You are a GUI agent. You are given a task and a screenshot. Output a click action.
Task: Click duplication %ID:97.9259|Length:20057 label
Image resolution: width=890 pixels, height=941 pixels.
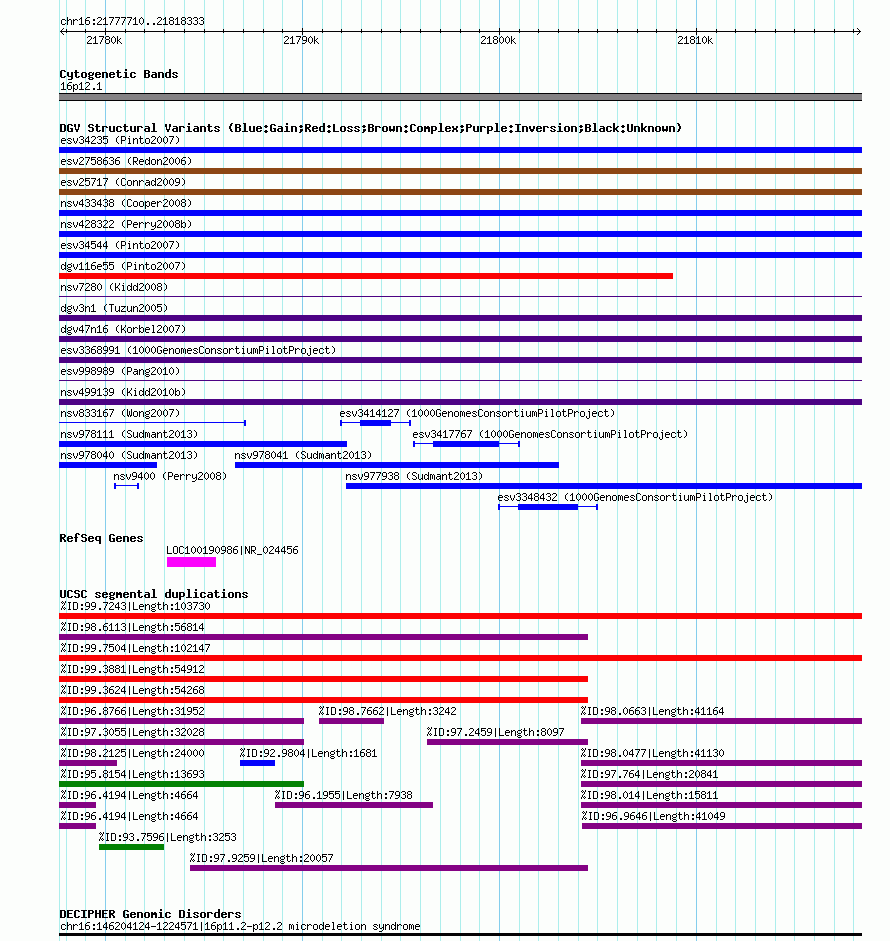click(261, 858)
